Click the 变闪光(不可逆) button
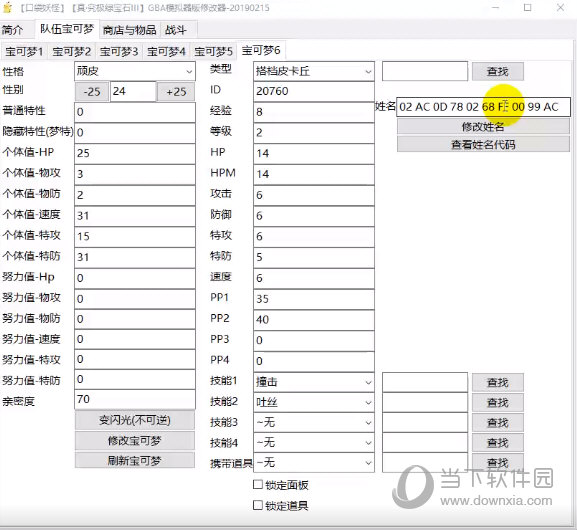 (x=135, y=420)
